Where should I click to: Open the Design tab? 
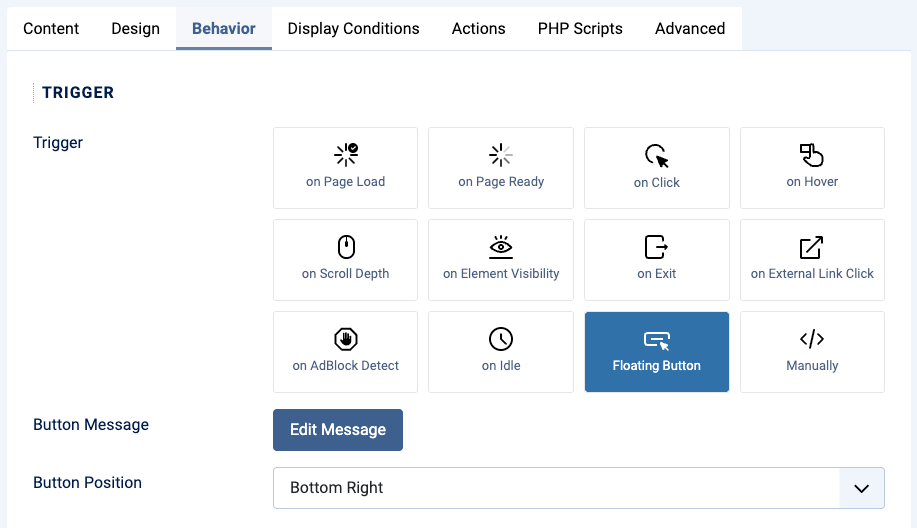pyautogui.click(x=136, y=29)
